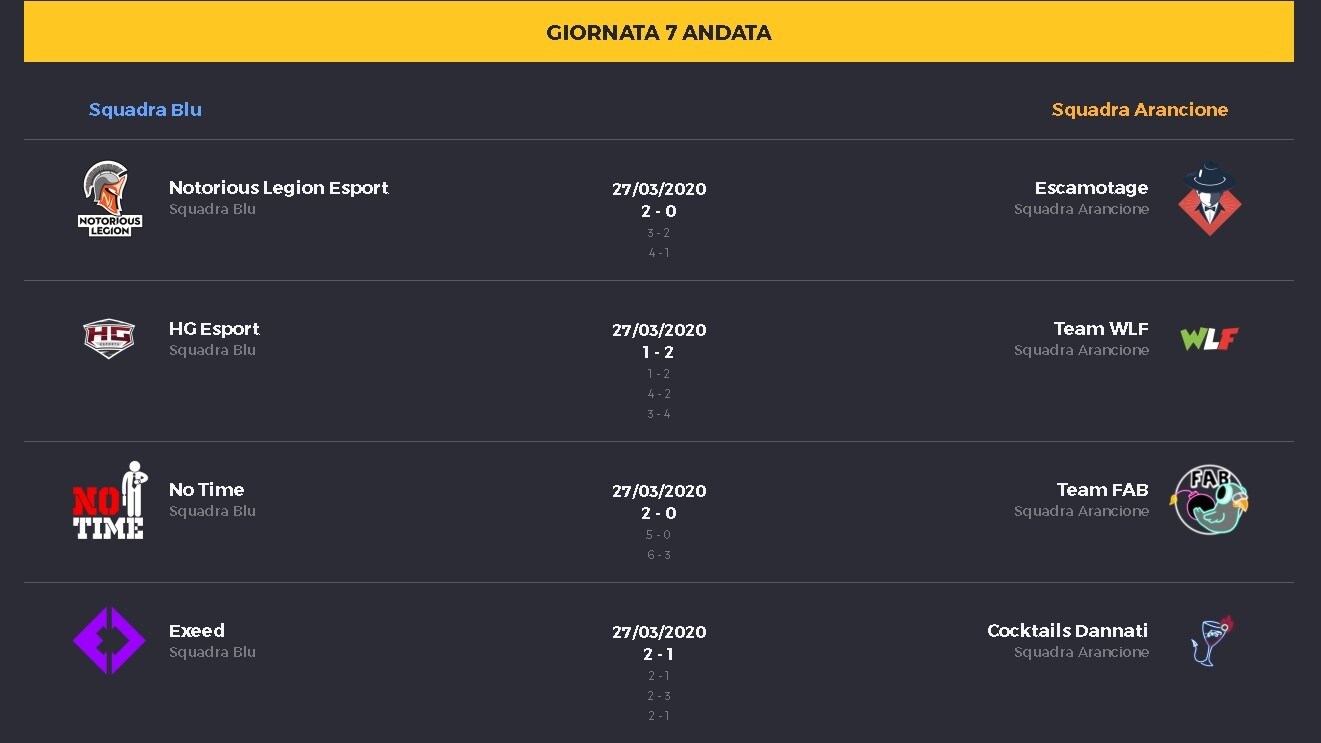Image resolution: width=1321 pixels, height=743 pixels.
Task: Open the purple Exeed logo
Action: click(109, 641)
